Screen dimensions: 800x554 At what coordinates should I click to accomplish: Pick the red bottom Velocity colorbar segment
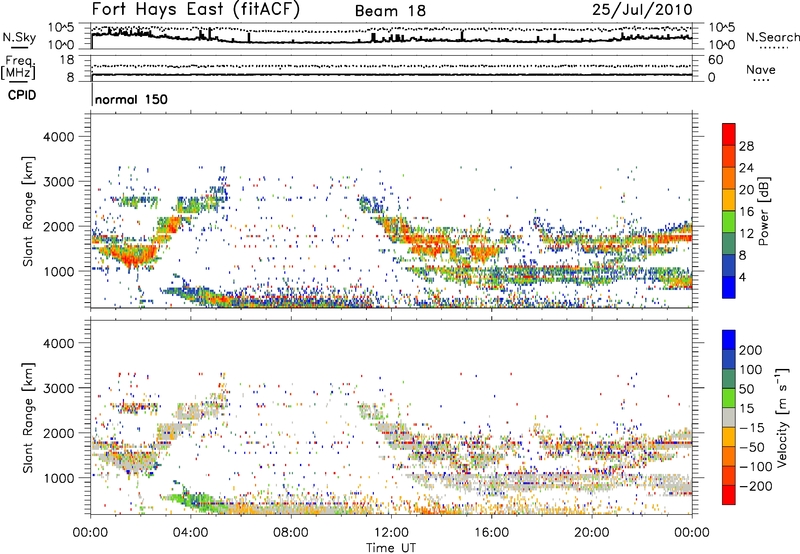point(729,495)
